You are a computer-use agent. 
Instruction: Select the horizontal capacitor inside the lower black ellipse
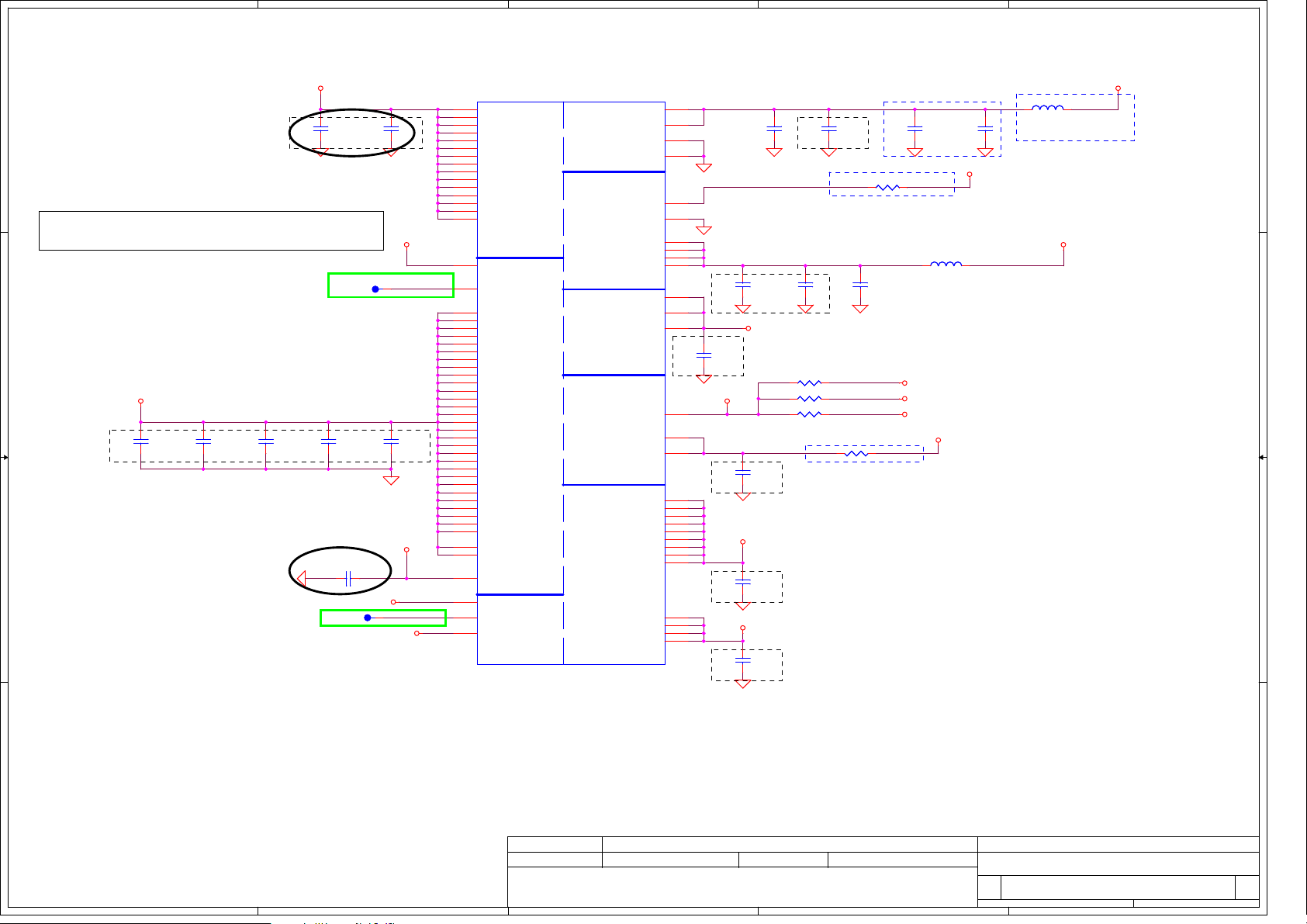click(348, 578)
